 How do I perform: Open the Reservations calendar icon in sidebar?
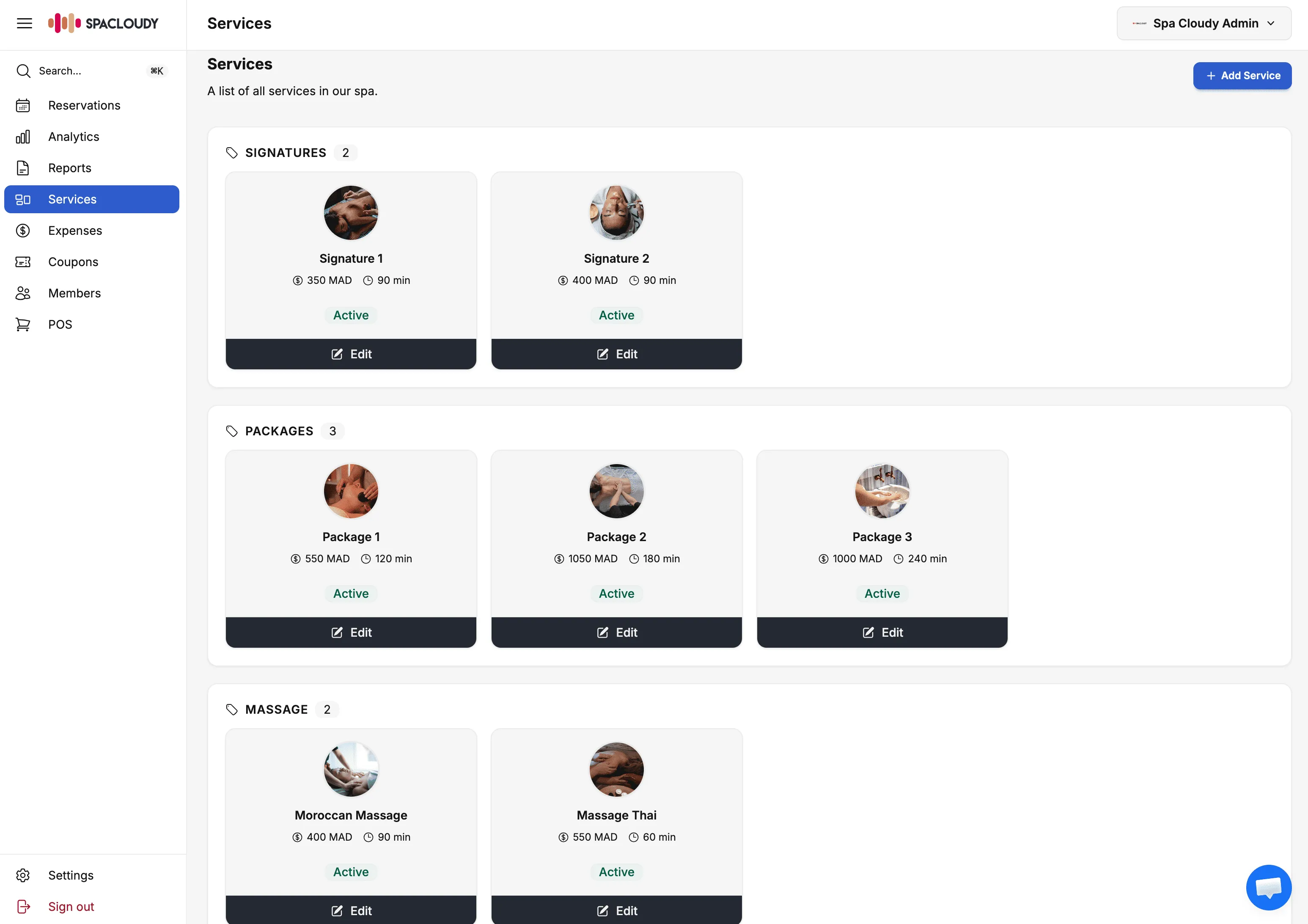[x=23, y=105]
